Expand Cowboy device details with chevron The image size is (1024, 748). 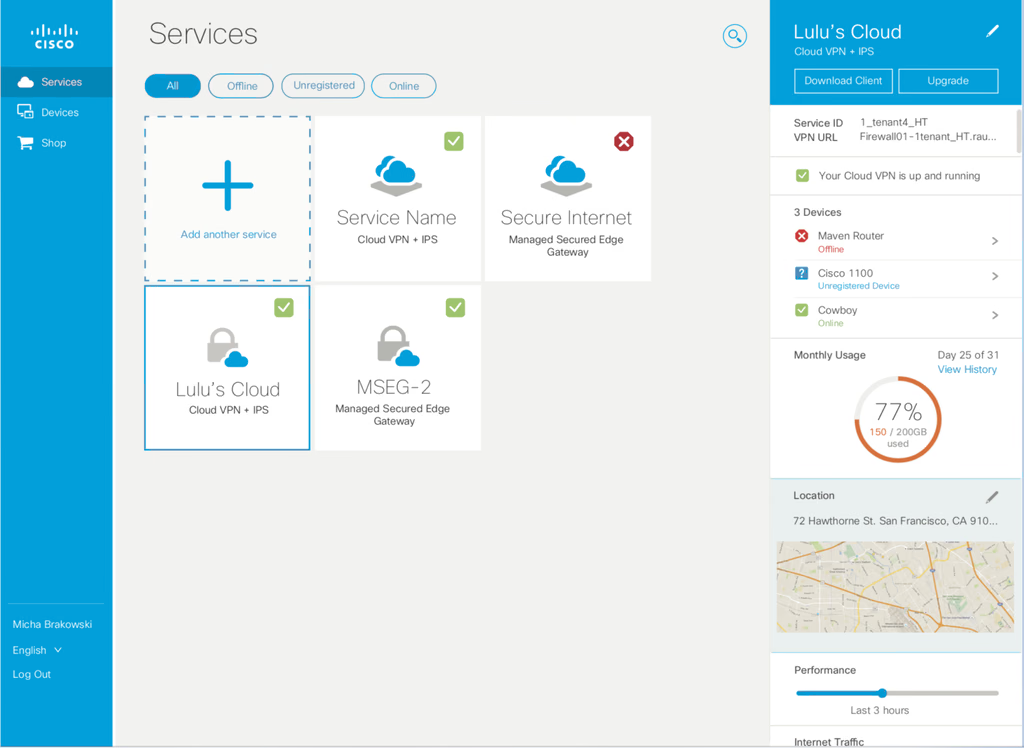point(995,316)
